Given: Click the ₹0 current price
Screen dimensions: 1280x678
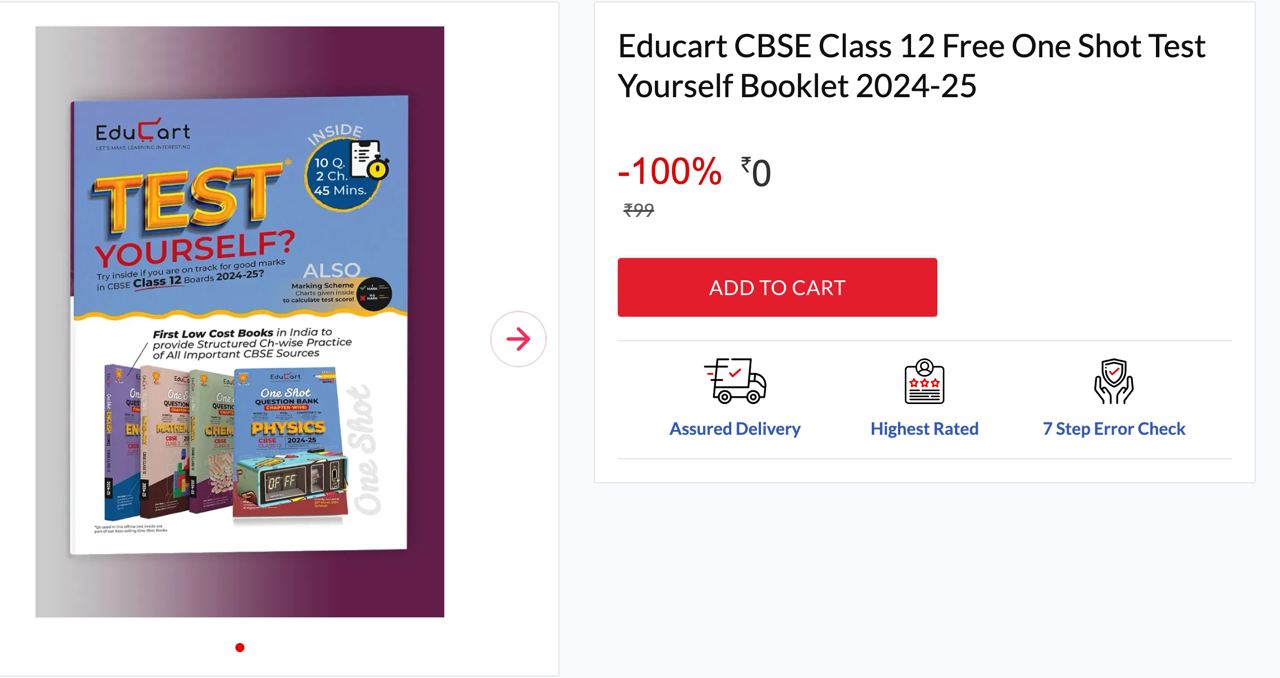Looking at the screenshot, I should [756, 173].
